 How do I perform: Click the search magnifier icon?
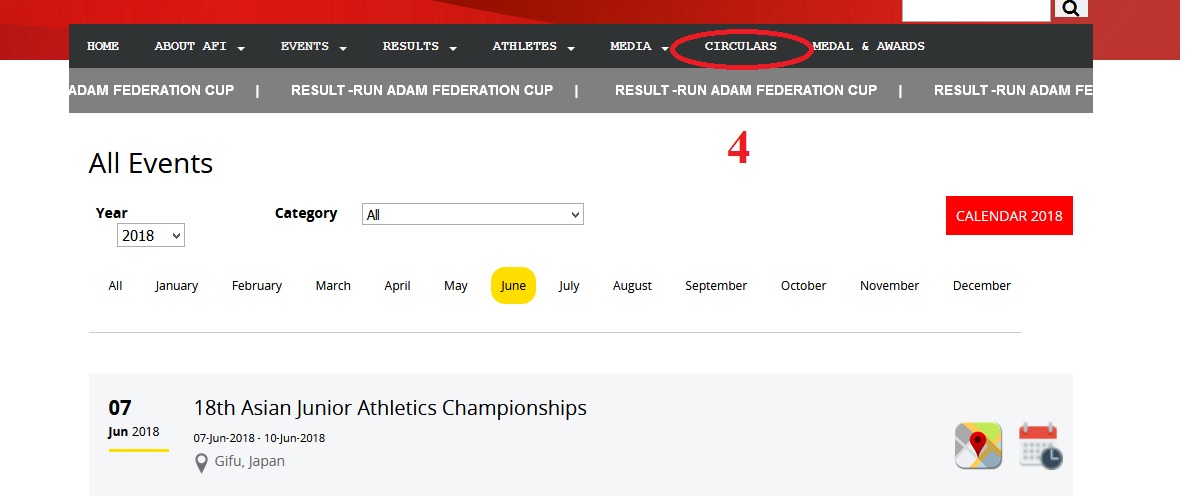tap(1070, 9)
